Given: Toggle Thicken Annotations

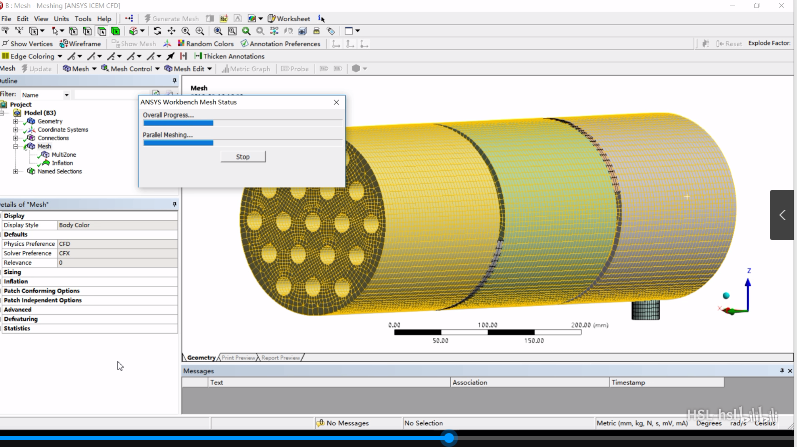Looking at the screenshot, I should point(229,56).
